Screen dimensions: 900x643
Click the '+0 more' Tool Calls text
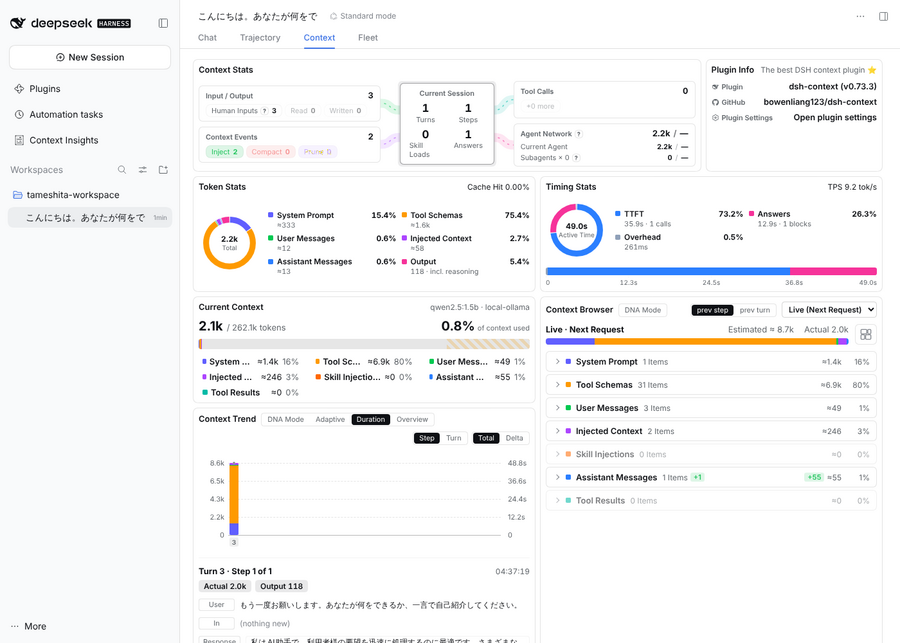point(540,106)
